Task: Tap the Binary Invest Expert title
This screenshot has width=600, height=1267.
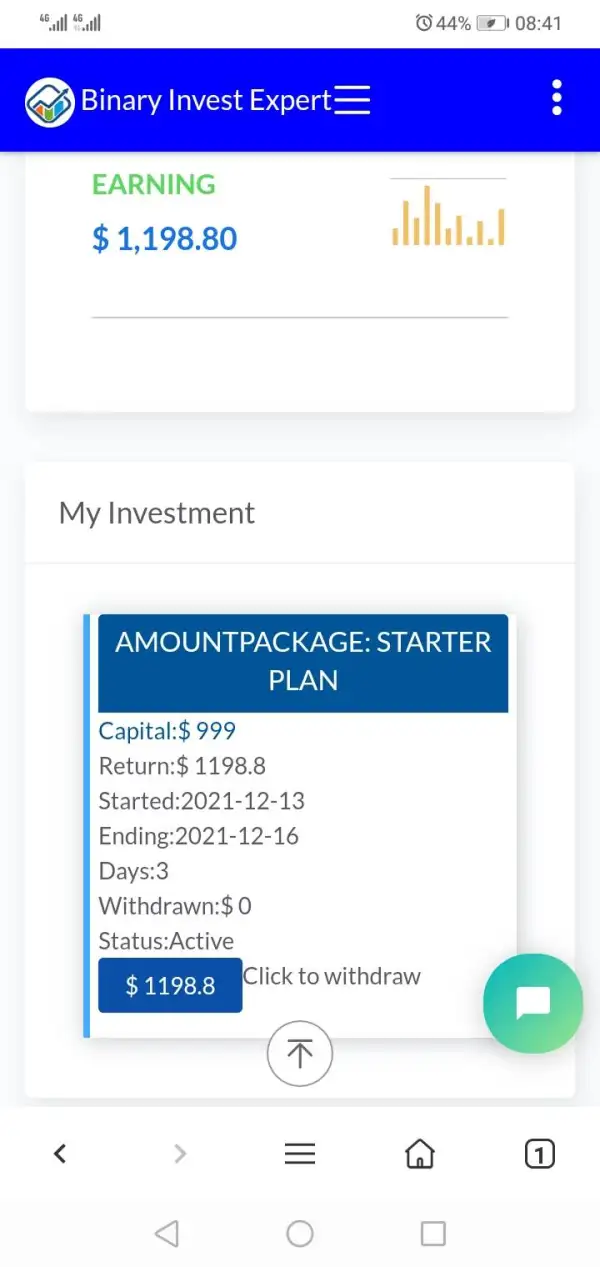Action: tap(205, 100)
